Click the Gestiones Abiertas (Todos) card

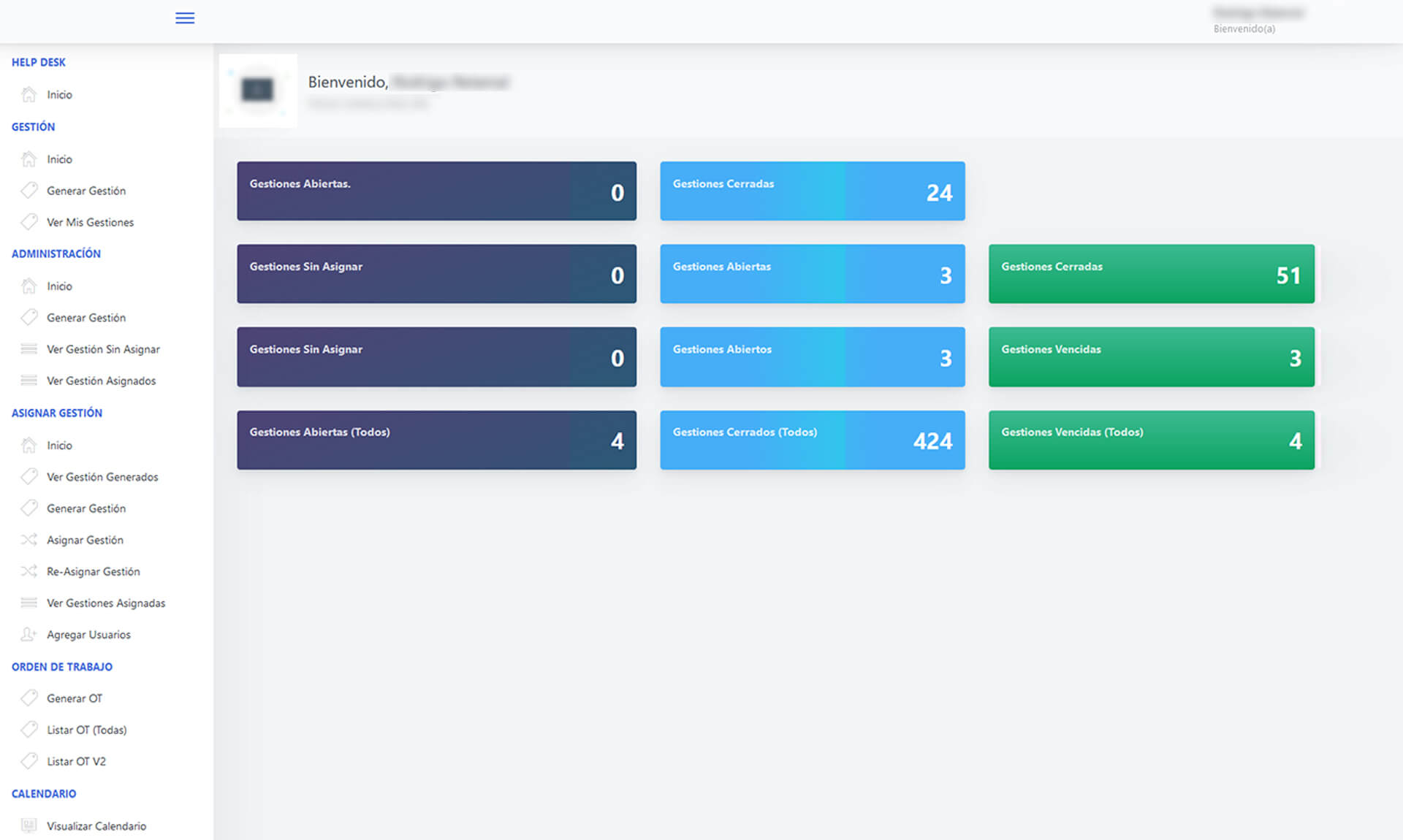(436, 440)
